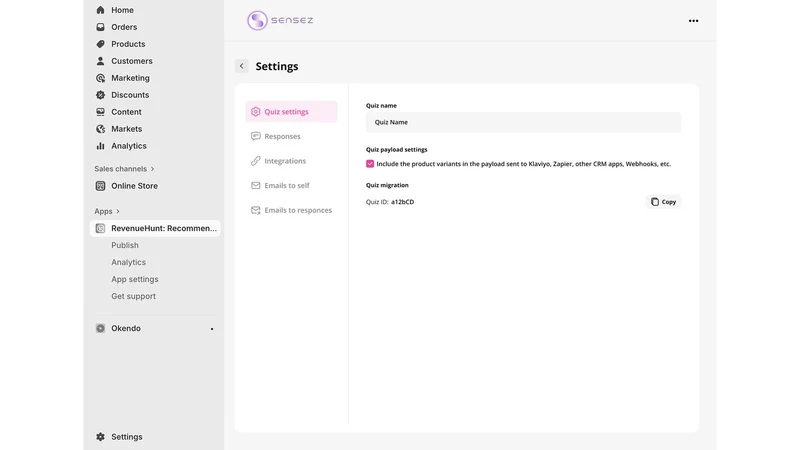Select the RevenueHunt: Recommen... app entry
The image size is (800, 450).
point(155,228)
